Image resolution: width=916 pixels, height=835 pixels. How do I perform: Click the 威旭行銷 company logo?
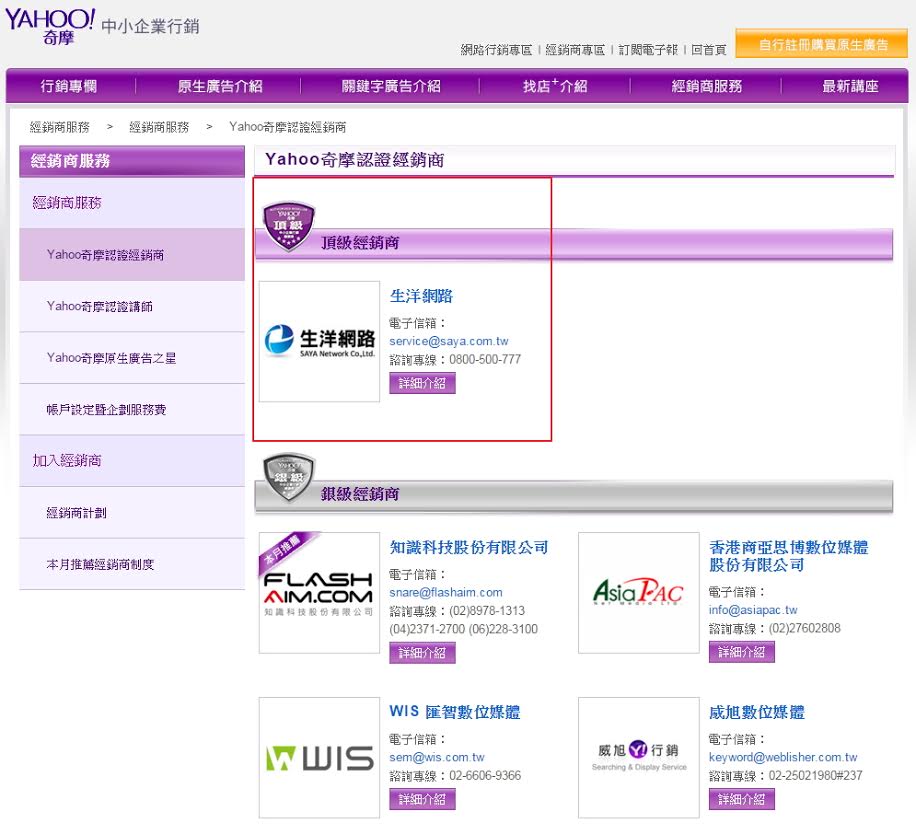(638, 757)
